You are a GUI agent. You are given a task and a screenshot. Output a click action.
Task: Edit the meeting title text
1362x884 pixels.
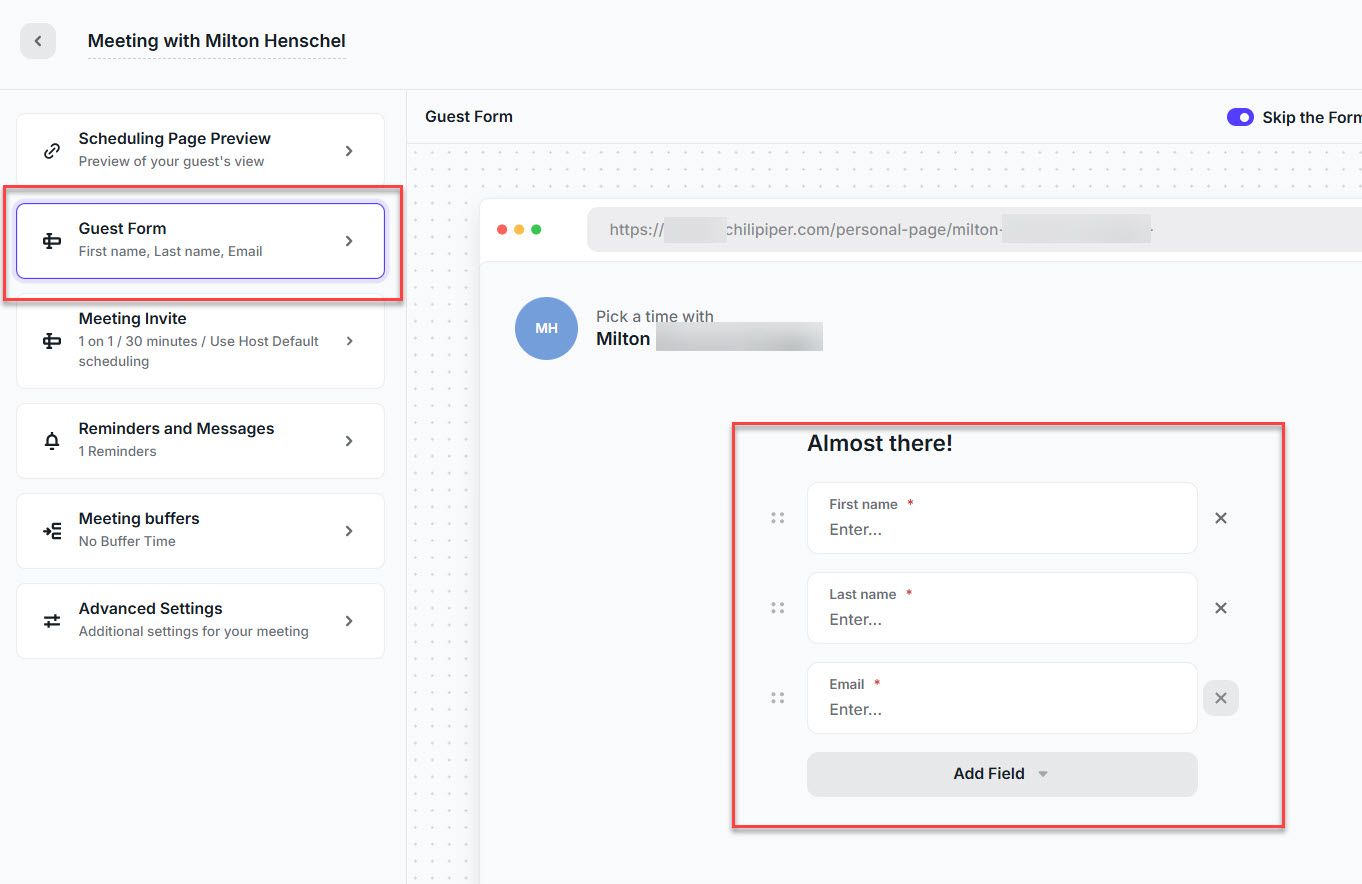216,41
